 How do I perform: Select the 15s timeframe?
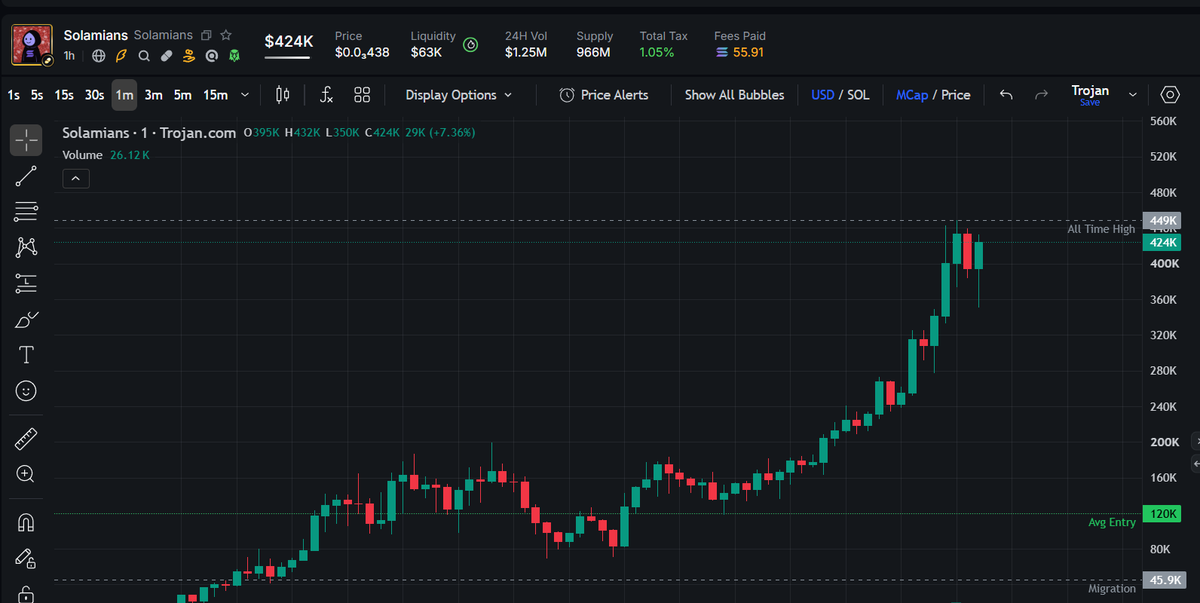click(64, 95)
